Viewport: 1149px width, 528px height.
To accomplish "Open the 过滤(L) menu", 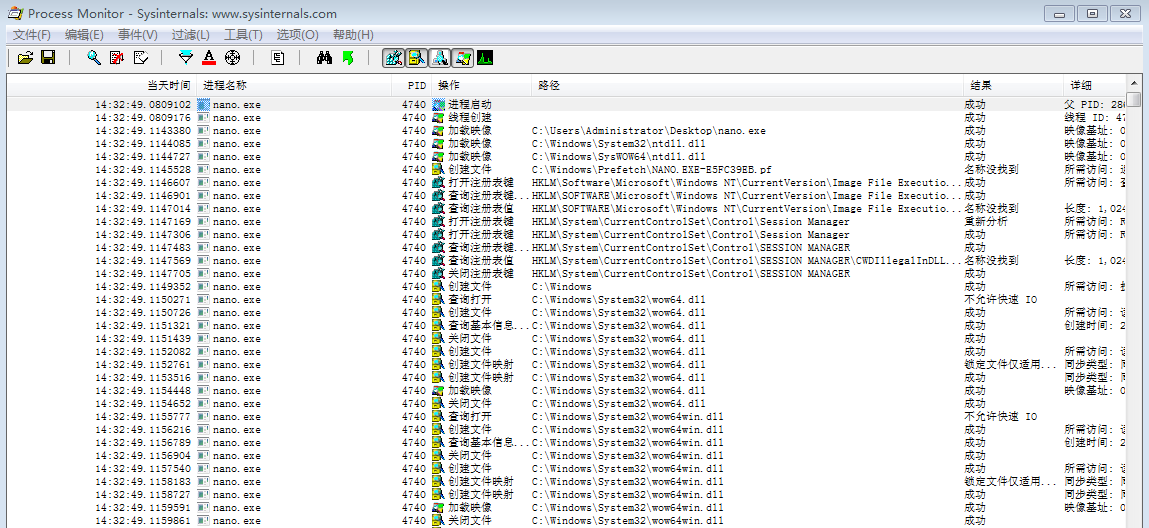I will pyautogui.click(x=191, y=34).
